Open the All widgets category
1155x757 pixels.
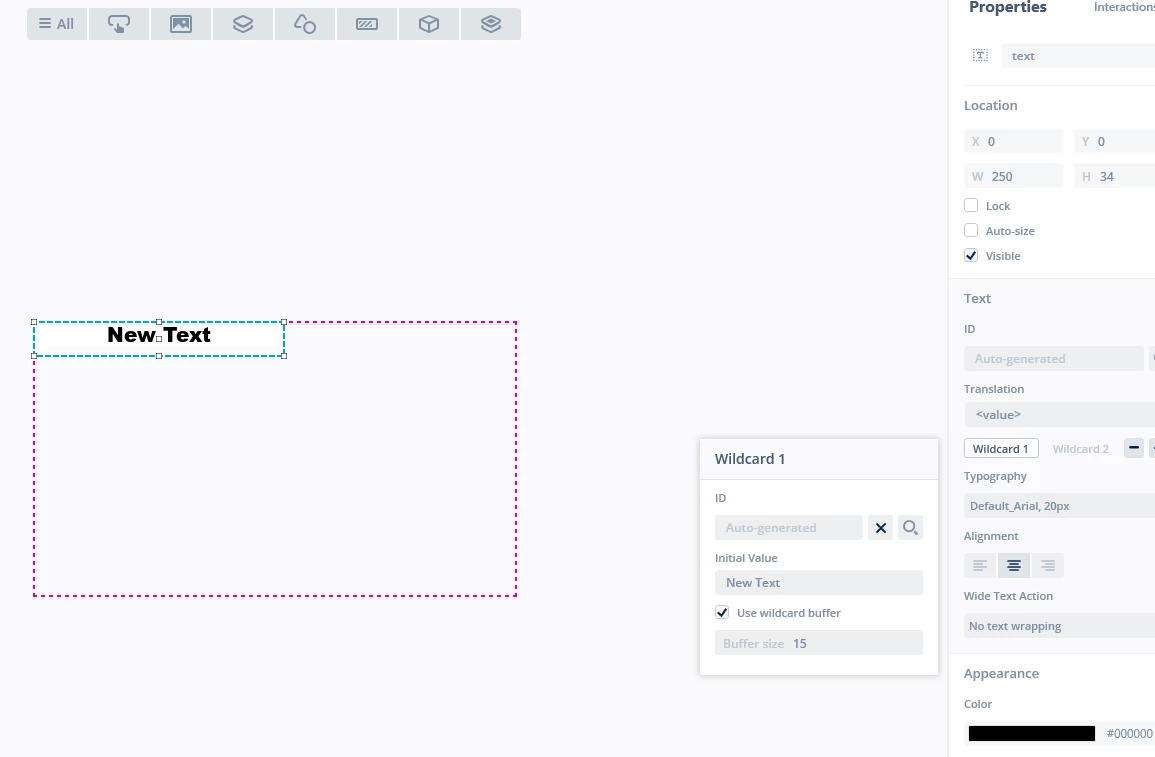[57, 24]
